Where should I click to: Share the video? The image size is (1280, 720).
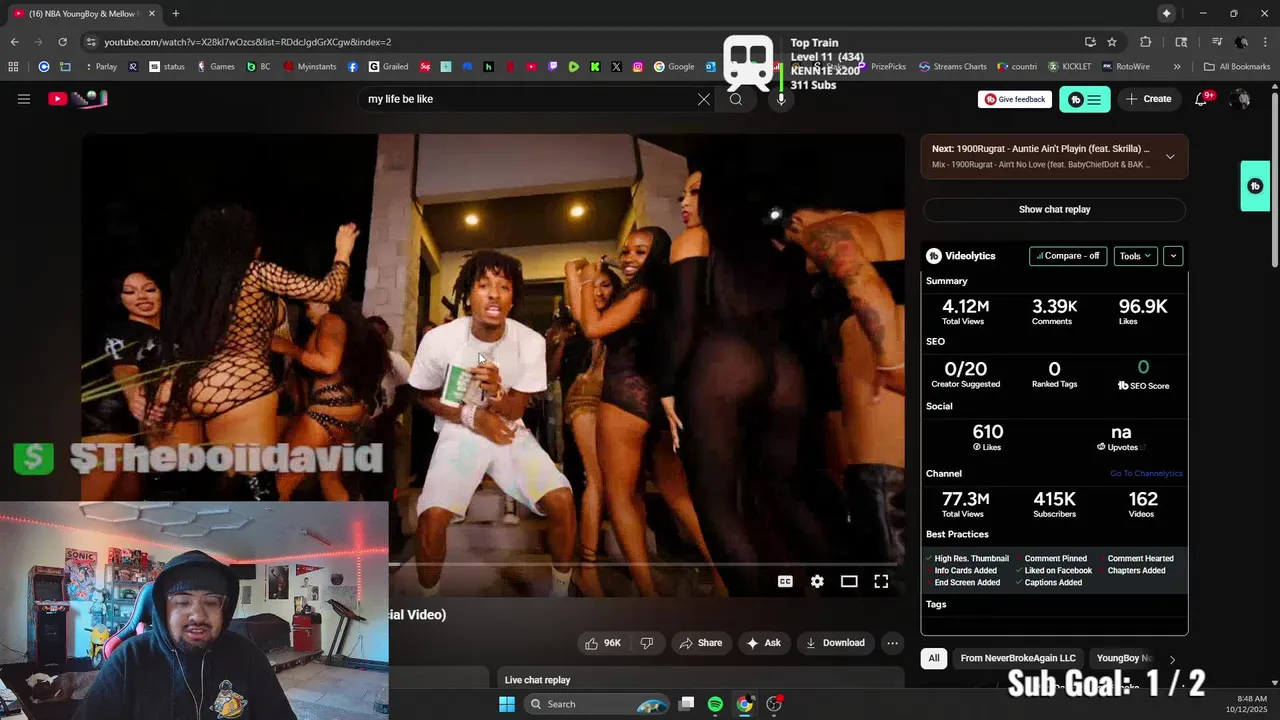point(700,643)
